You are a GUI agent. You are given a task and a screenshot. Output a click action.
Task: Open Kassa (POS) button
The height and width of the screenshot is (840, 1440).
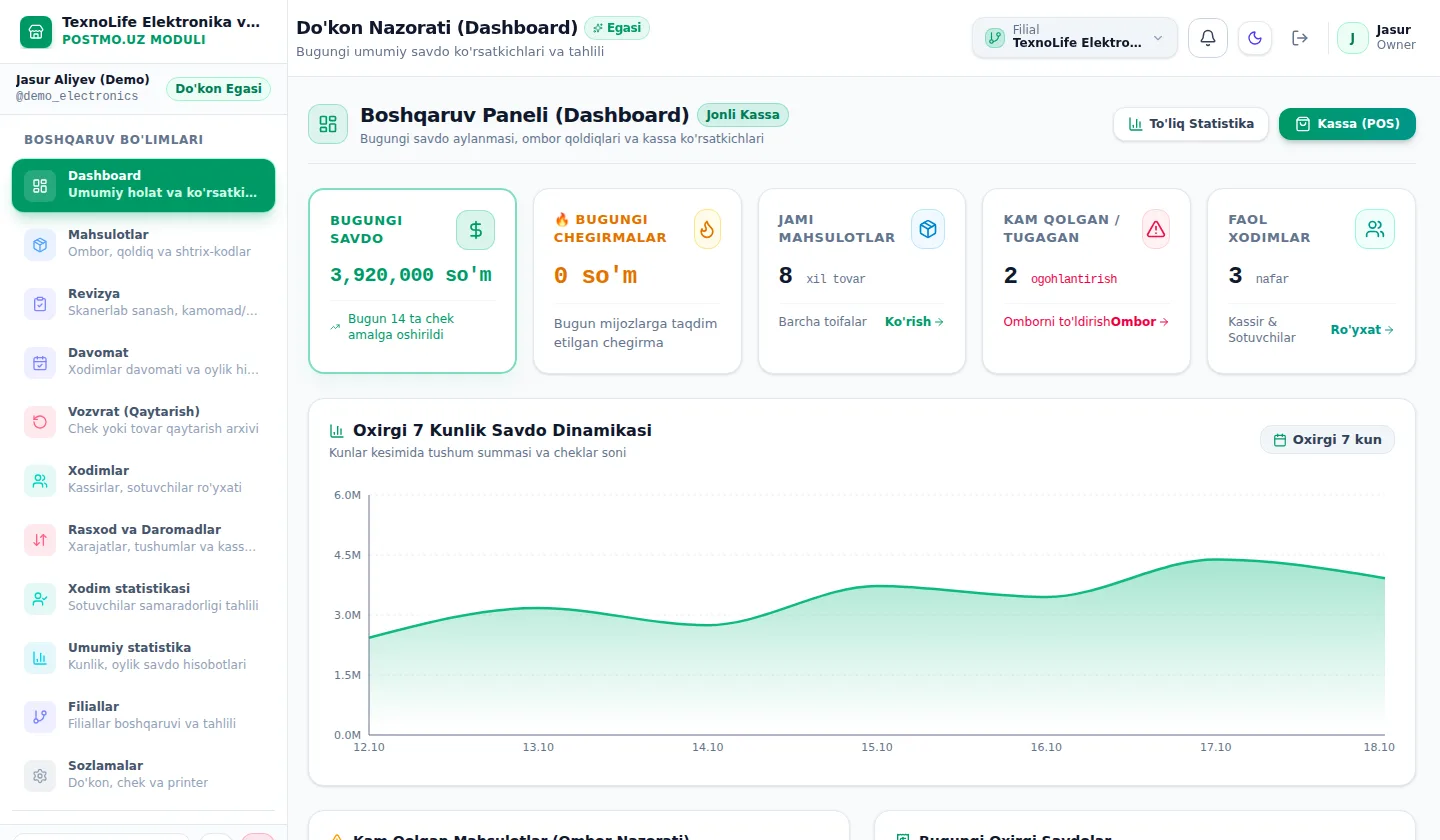tap(1347, 124)
